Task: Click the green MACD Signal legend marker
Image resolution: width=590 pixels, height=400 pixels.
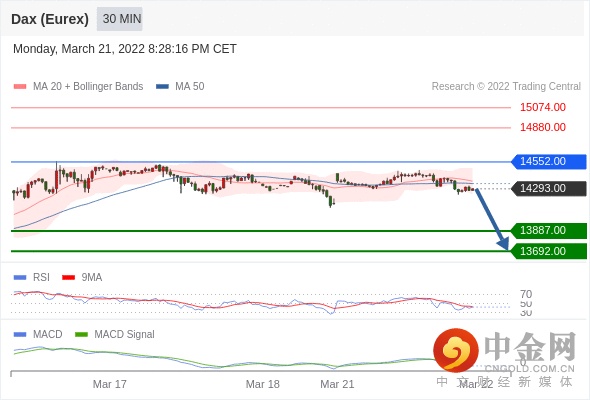Action: (81, 334)
